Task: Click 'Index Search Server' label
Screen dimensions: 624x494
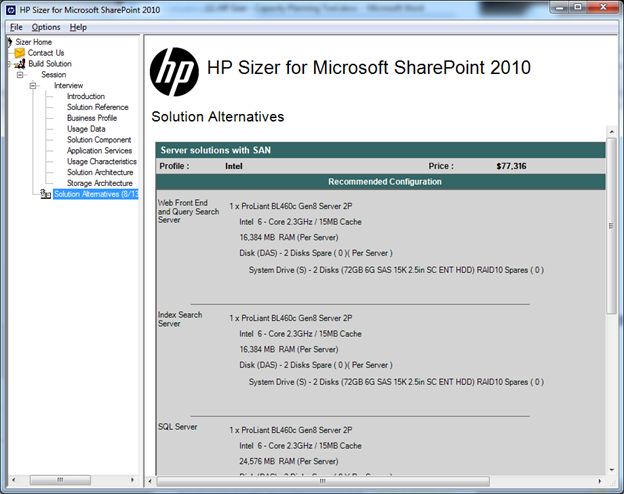Action: click(x=180, y=319)
